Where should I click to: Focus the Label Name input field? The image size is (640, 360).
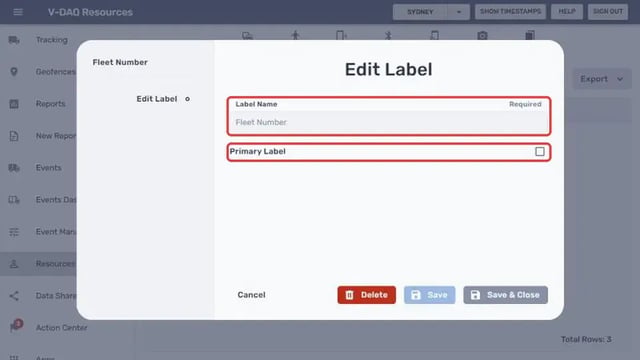point(389,122)
